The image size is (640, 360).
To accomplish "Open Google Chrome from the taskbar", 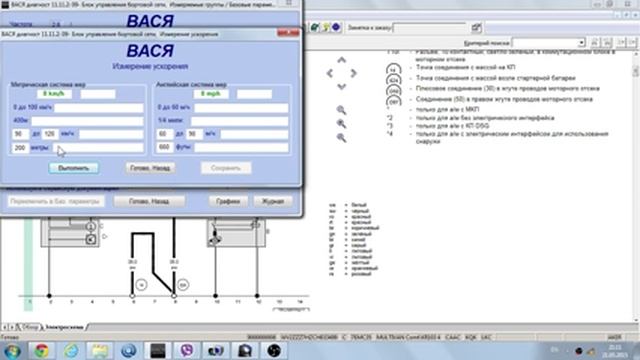I will tap(42, 351).
